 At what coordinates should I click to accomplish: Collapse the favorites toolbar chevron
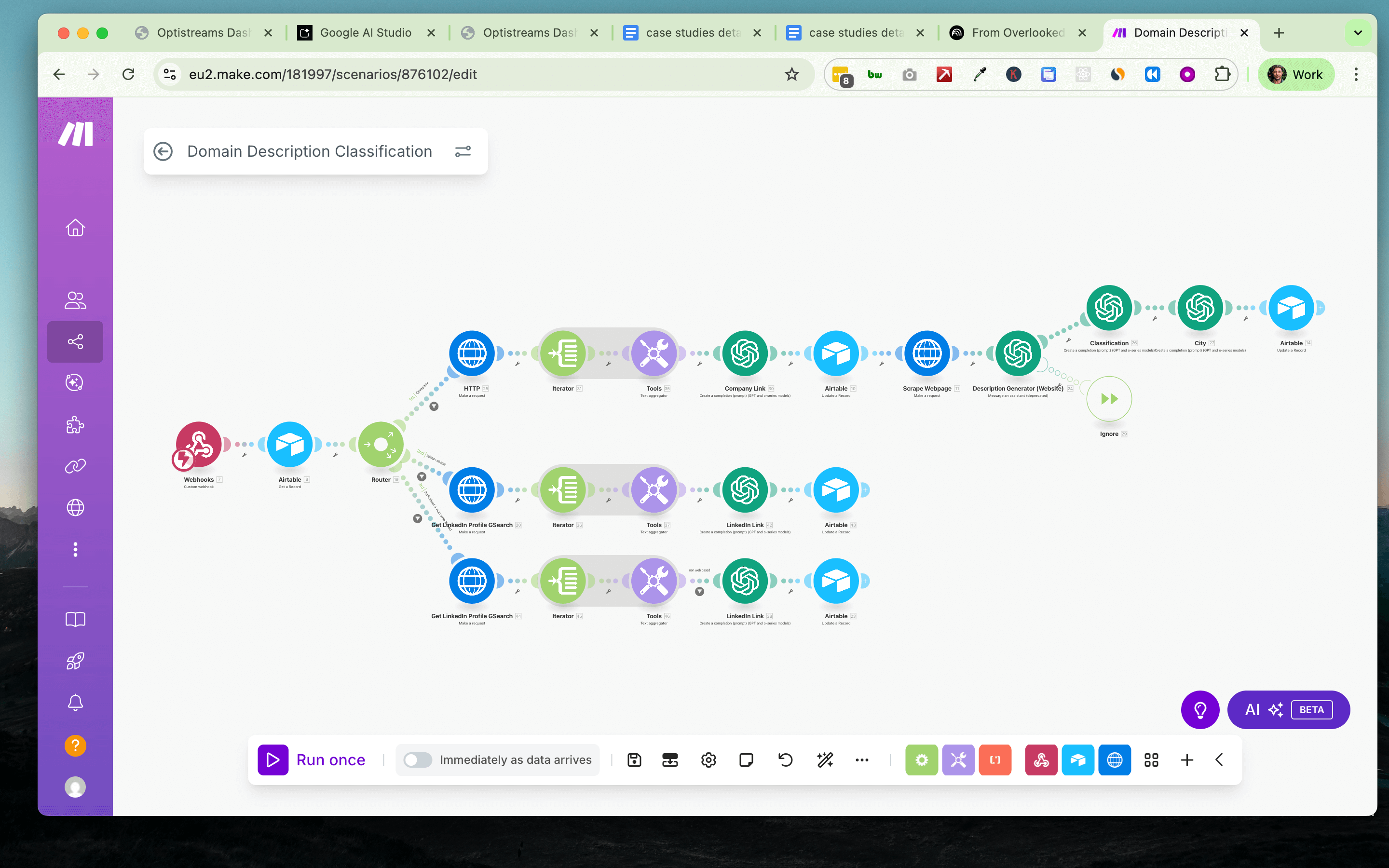(1219, 759)
